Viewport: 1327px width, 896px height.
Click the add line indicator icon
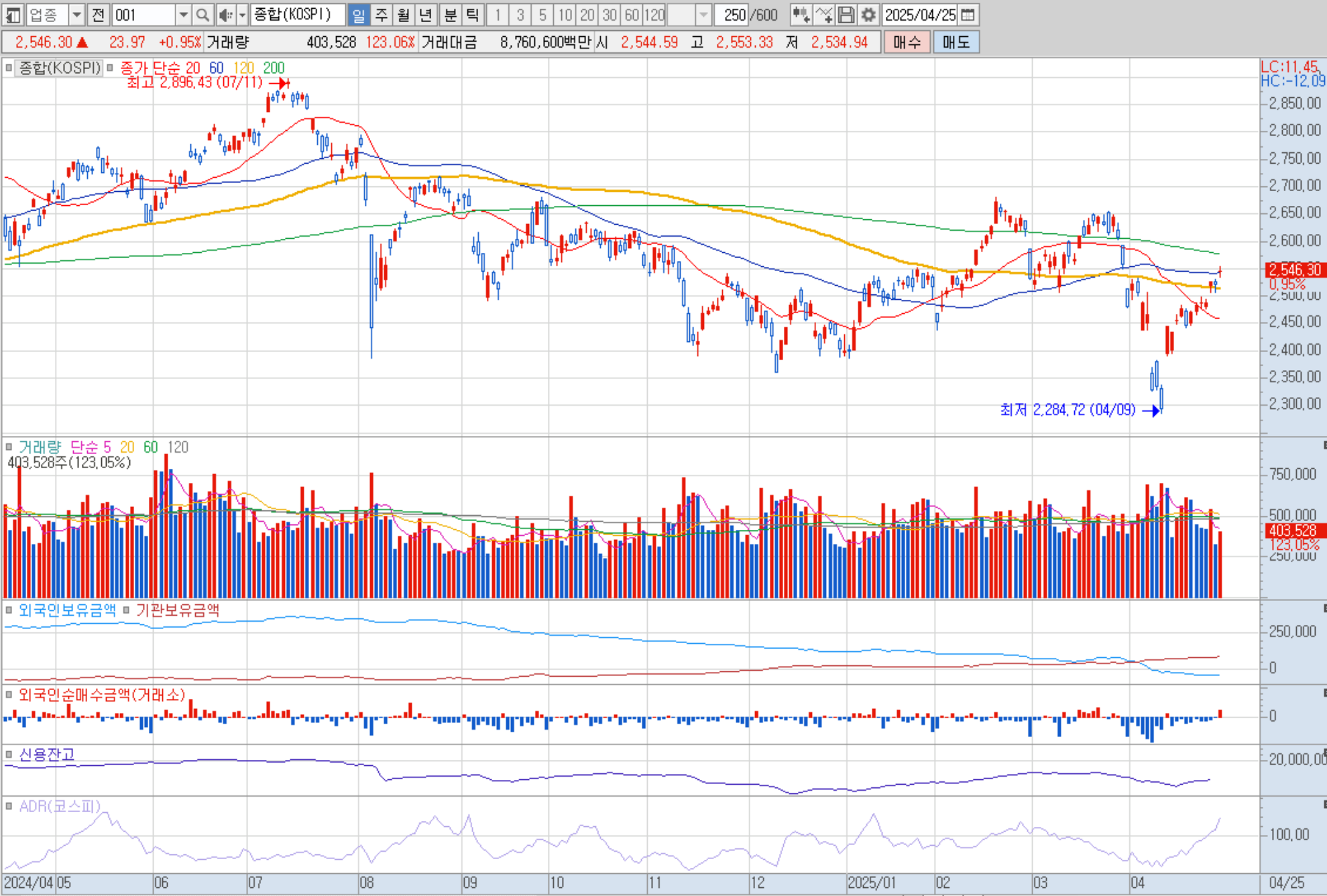click(x=823, y=15)
